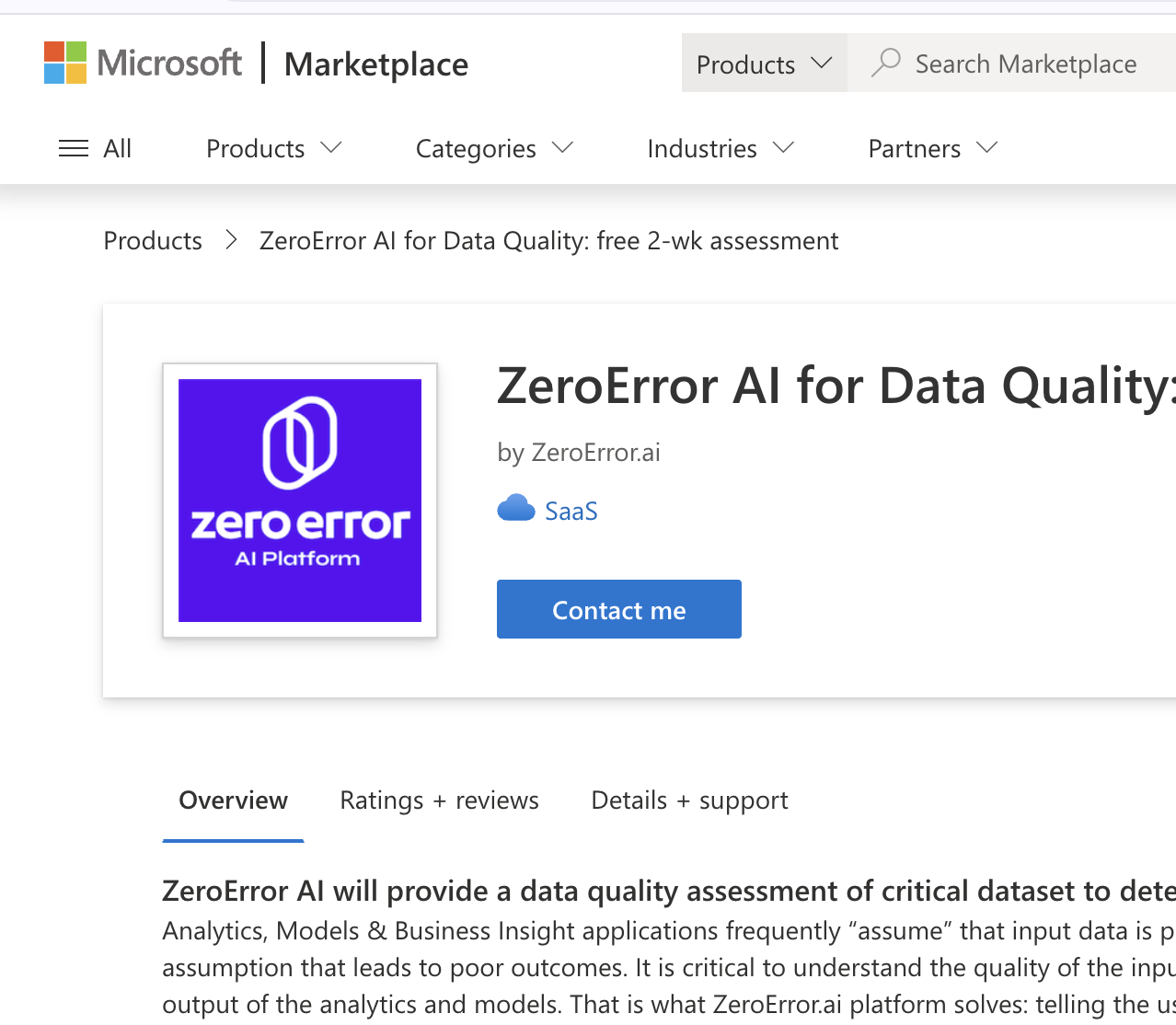1176x1025 pixels.
Task: Switch to the Ratings + reviews tab
Action: [439, 800]
